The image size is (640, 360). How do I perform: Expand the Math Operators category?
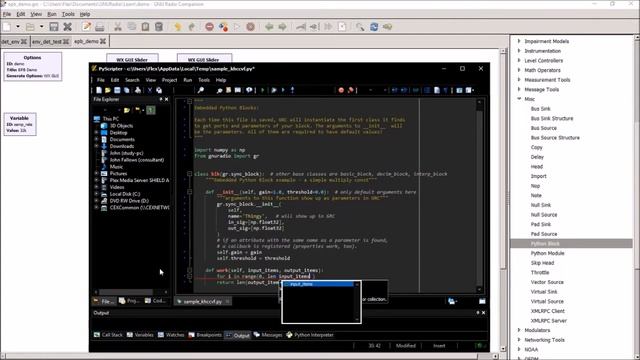(519, 70)
